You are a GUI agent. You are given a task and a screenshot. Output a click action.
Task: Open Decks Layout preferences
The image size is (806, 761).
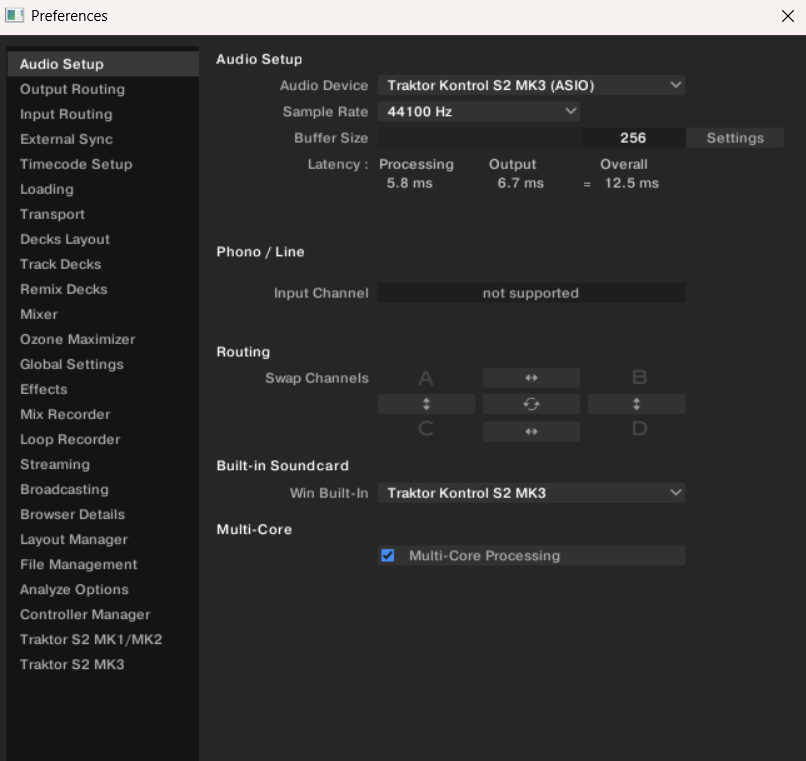tap(103, 240)
